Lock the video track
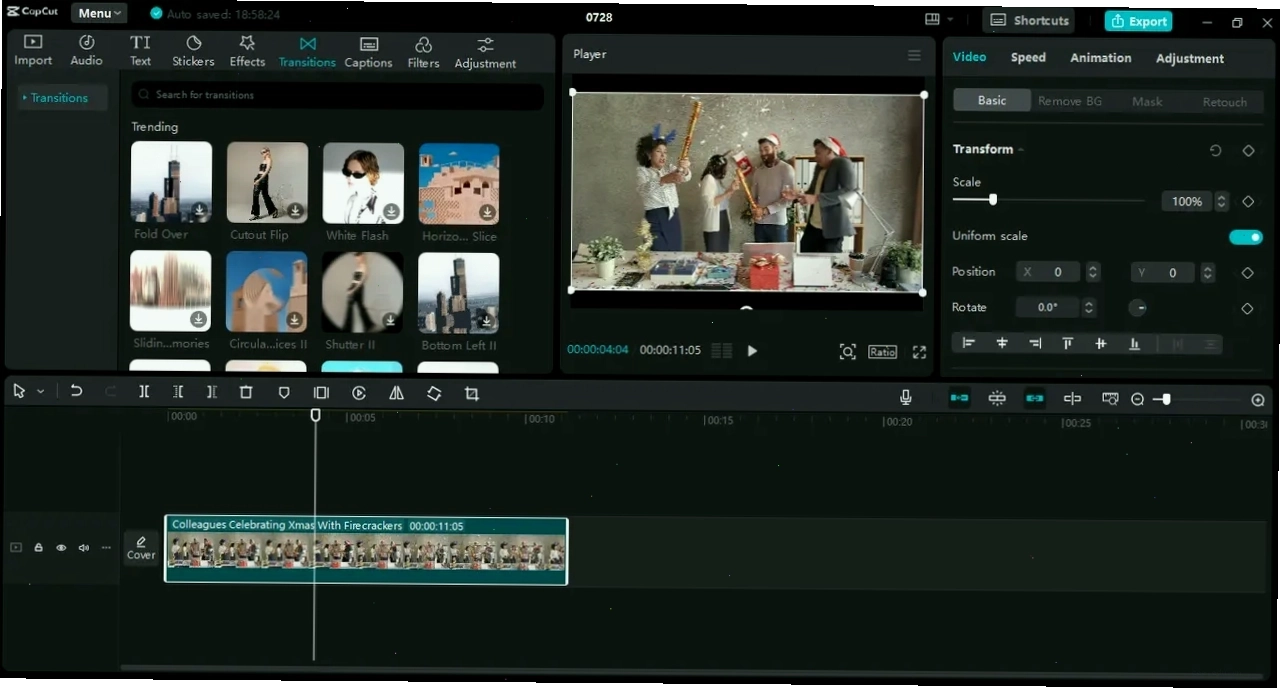 [x=38, y=548]
